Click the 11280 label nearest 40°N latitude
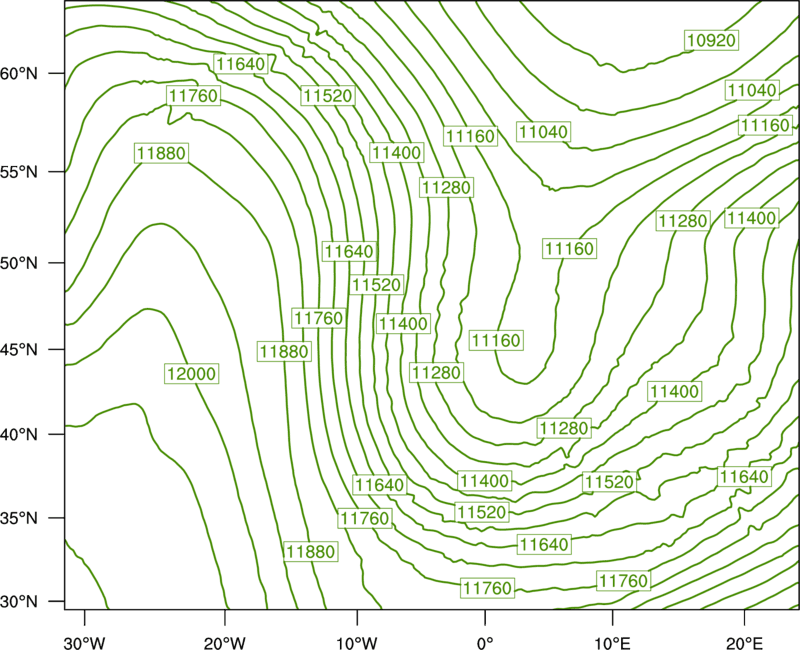The image size is (800, 650). [564, 428]
